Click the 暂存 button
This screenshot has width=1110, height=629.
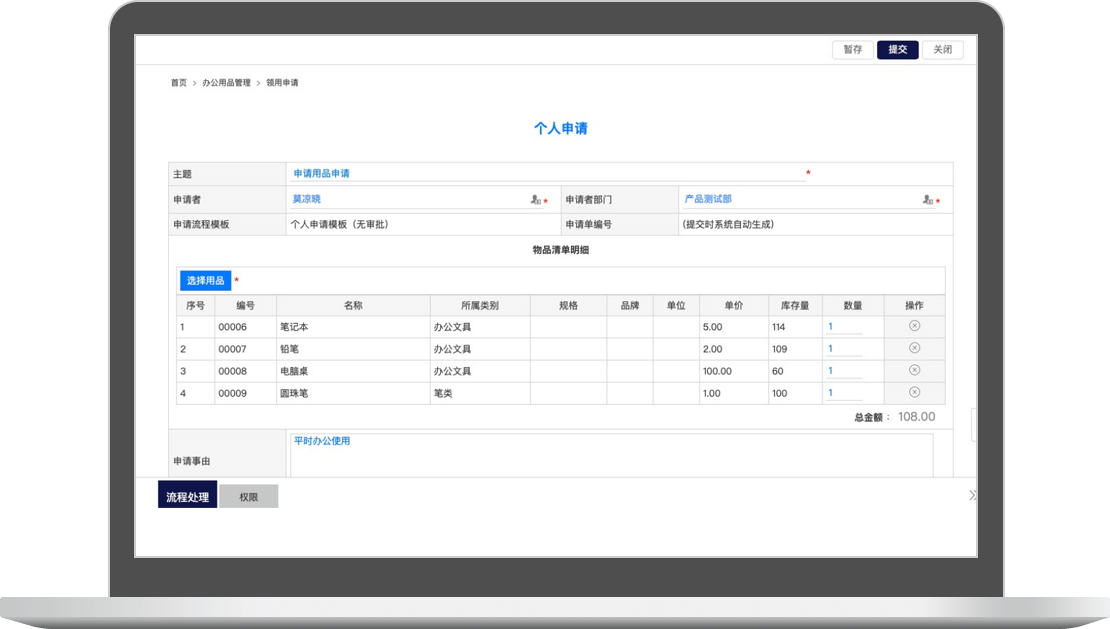pos(852,49)
